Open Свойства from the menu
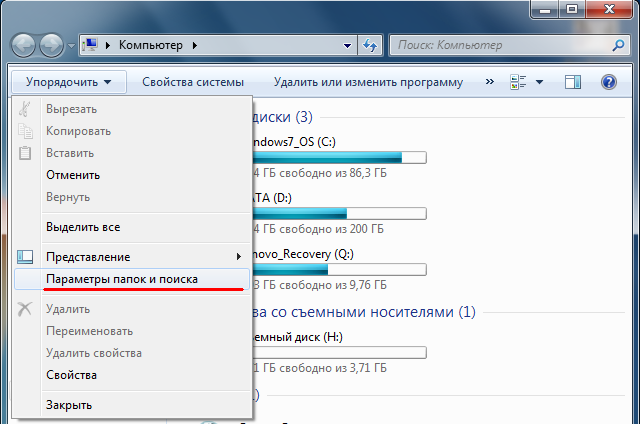The width and height of the screenshot is (640, 424). [132, 375]
